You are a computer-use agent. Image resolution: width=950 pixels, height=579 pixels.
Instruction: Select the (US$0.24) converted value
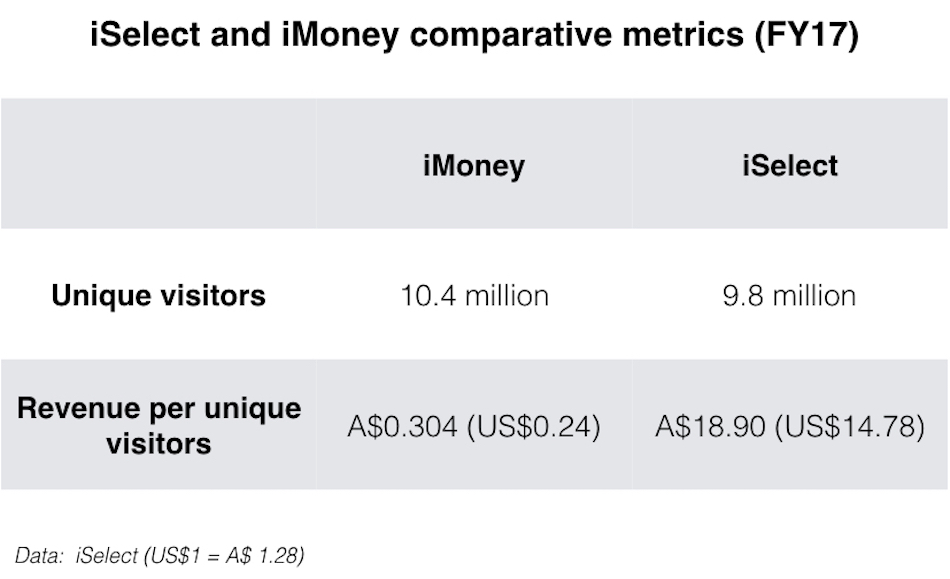(535, 426)
